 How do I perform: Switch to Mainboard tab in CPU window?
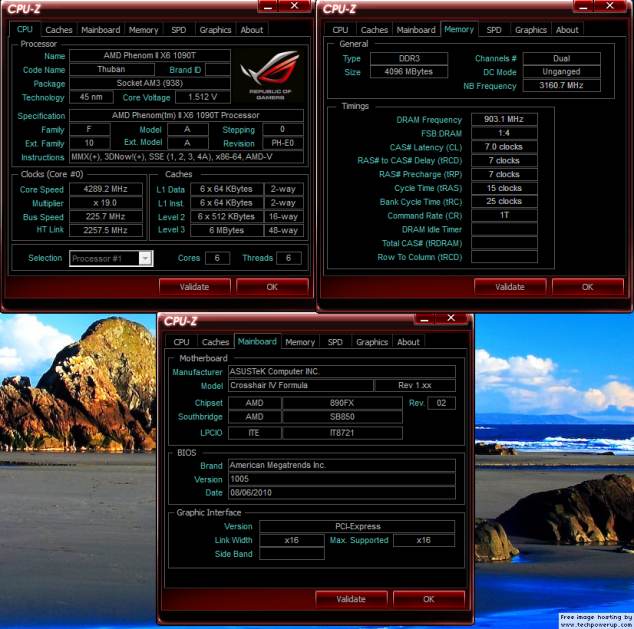click(x=100, y=30)
